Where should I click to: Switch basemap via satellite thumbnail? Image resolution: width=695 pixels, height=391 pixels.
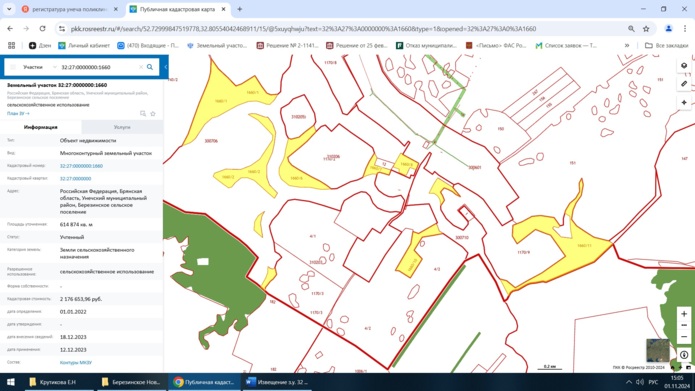coord(658,350)
